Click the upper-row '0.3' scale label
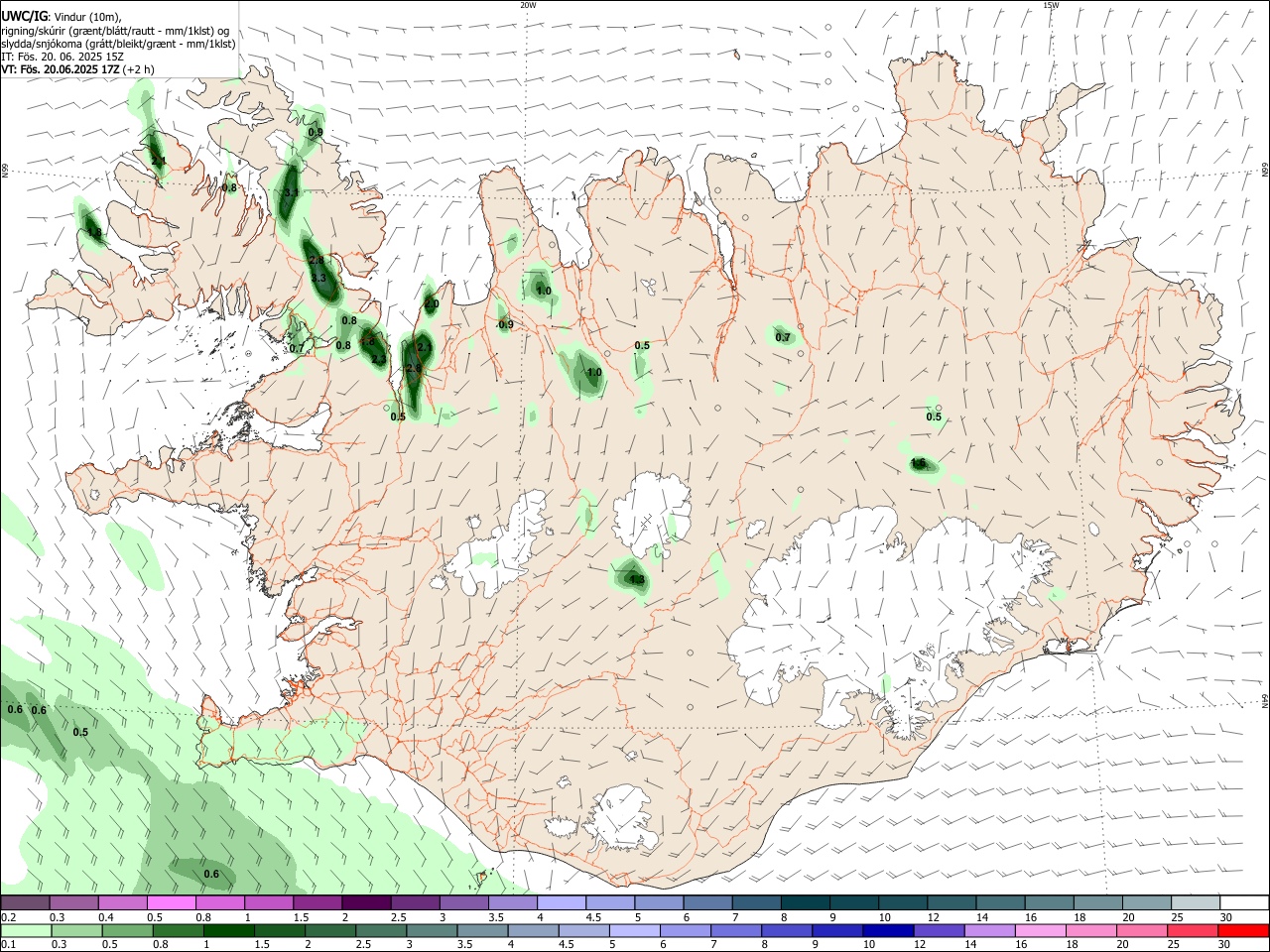1270x952 pixels. point(58,917)
